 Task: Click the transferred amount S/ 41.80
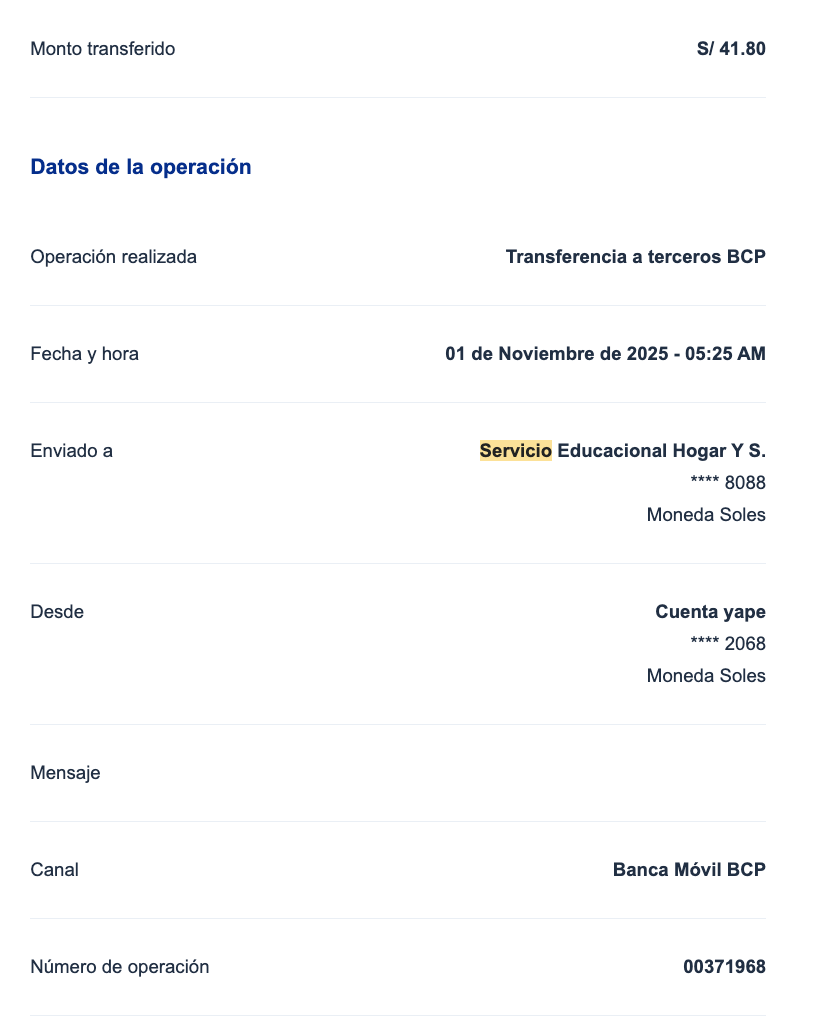731,48
